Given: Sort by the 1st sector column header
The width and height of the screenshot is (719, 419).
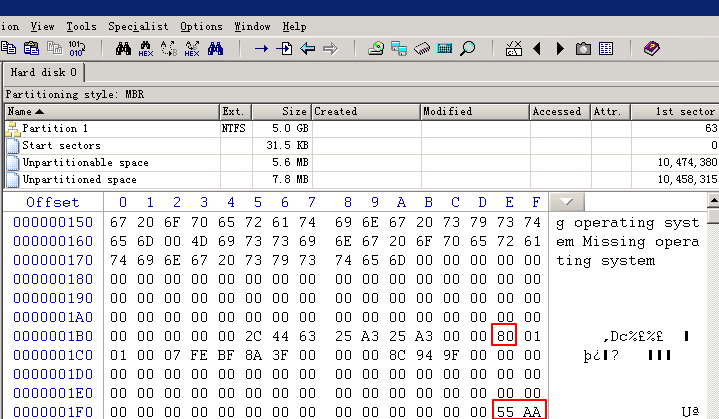Looking at the screenshot, I should (x=675, y=111).
